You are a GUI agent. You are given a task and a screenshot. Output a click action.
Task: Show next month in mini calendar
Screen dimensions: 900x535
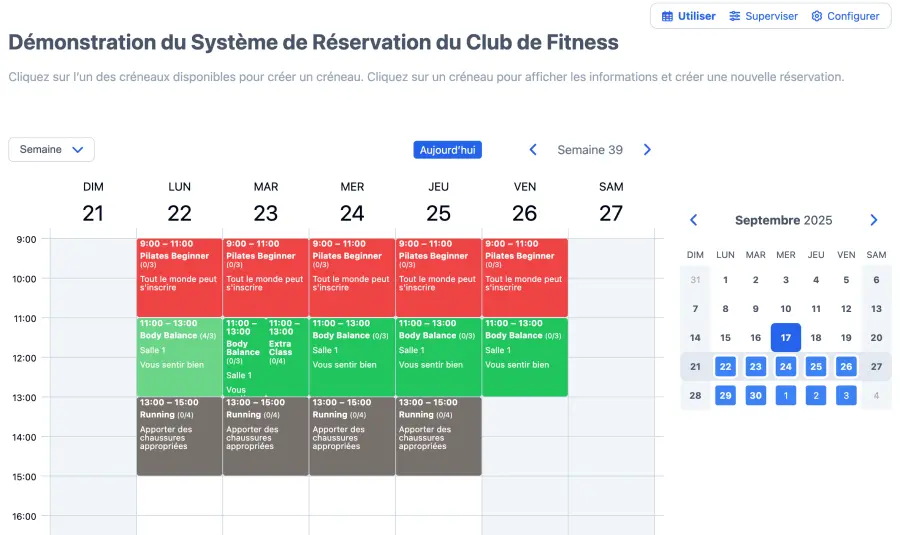(x=873, y=220)
